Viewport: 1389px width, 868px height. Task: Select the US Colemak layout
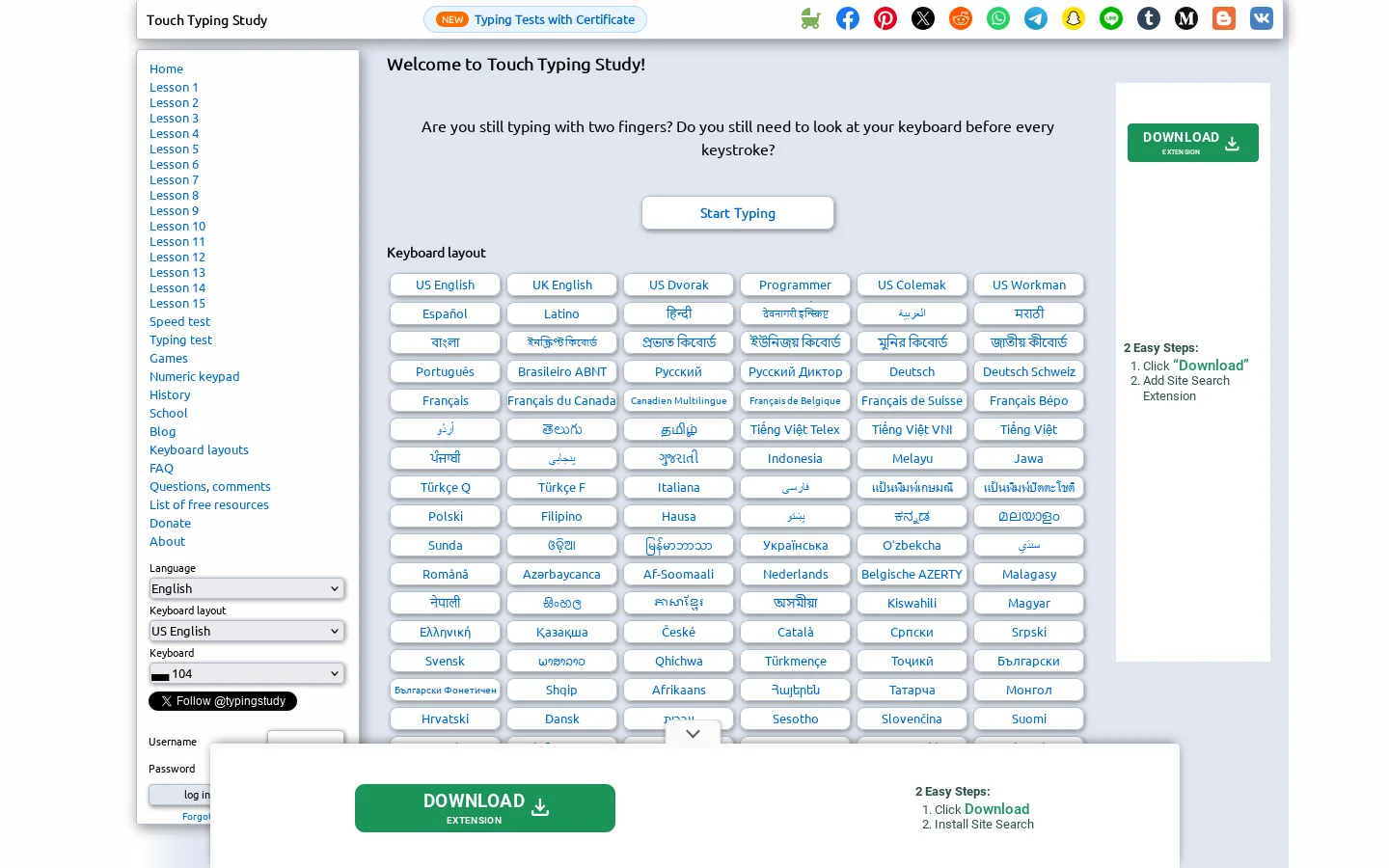[912, 285]
